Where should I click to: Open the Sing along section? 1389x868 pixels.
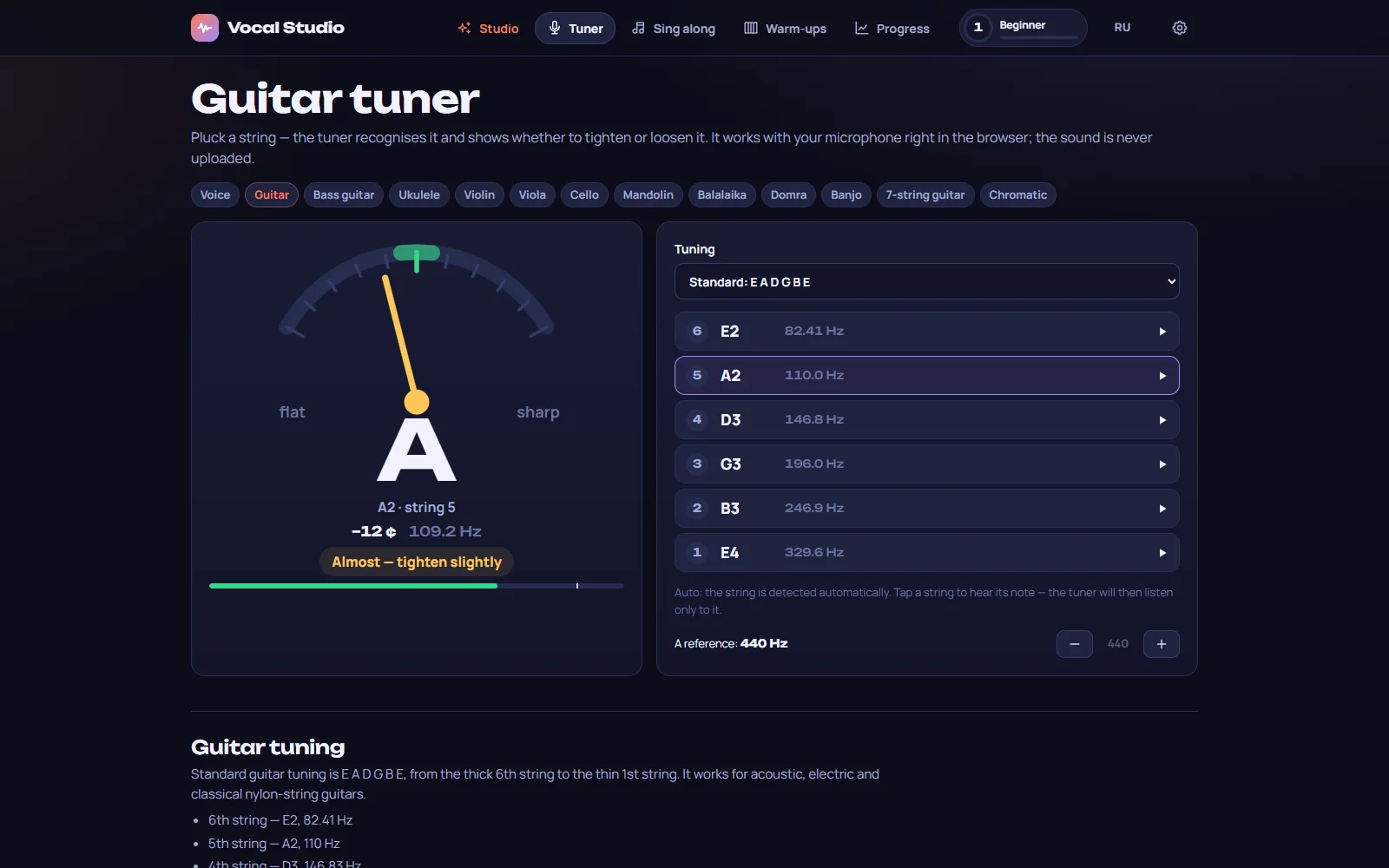[674, 29]
